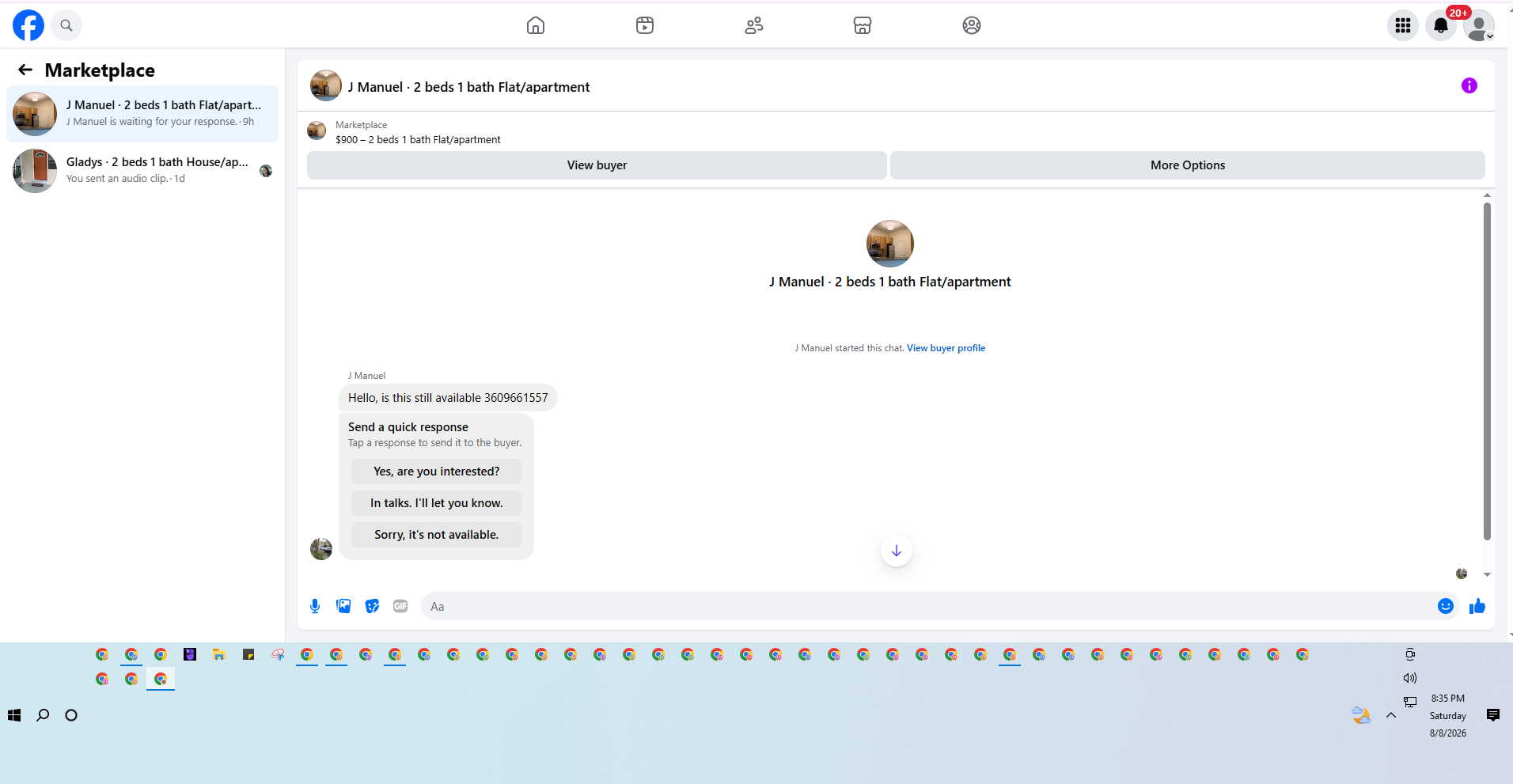1513x784 pixels.
Task: Send a thumbs-up like
Action: 1477,606
